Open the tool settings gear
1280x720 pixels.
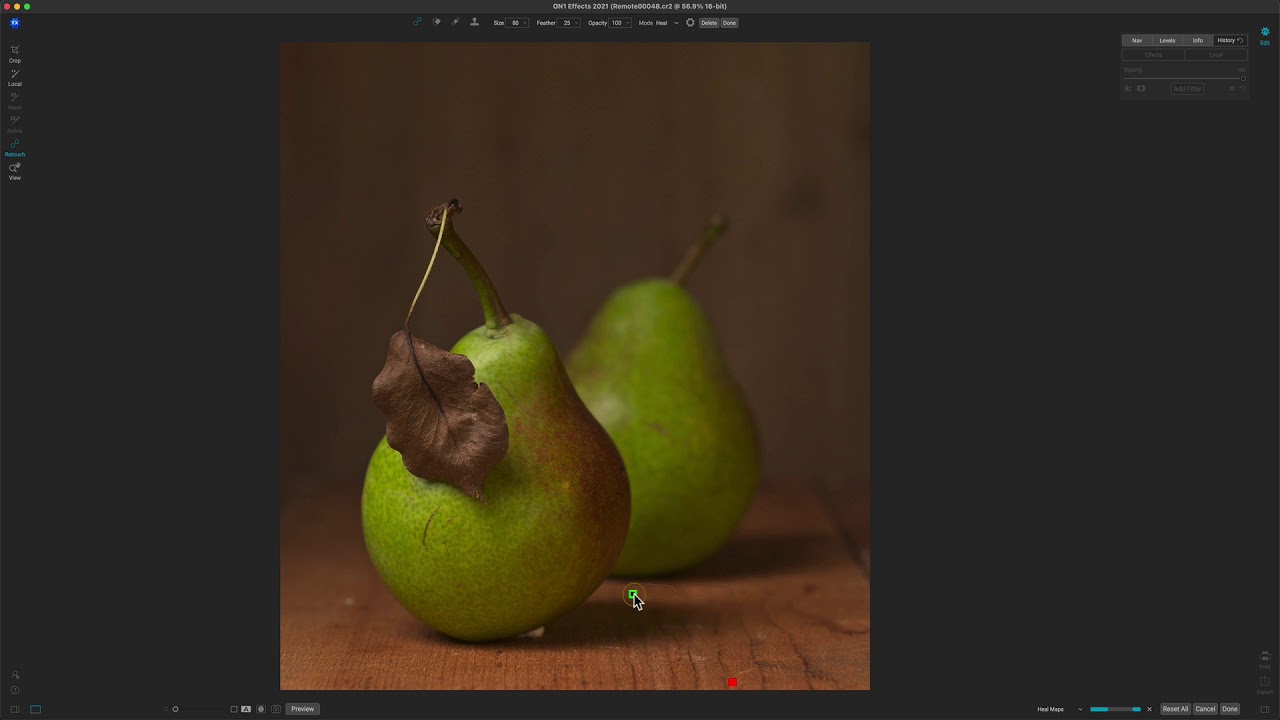[x=690, y=22]
